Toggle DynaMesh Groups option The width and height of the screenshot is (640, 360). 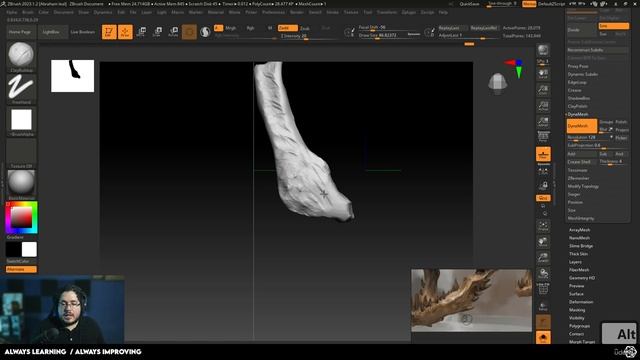click(606, 122)
